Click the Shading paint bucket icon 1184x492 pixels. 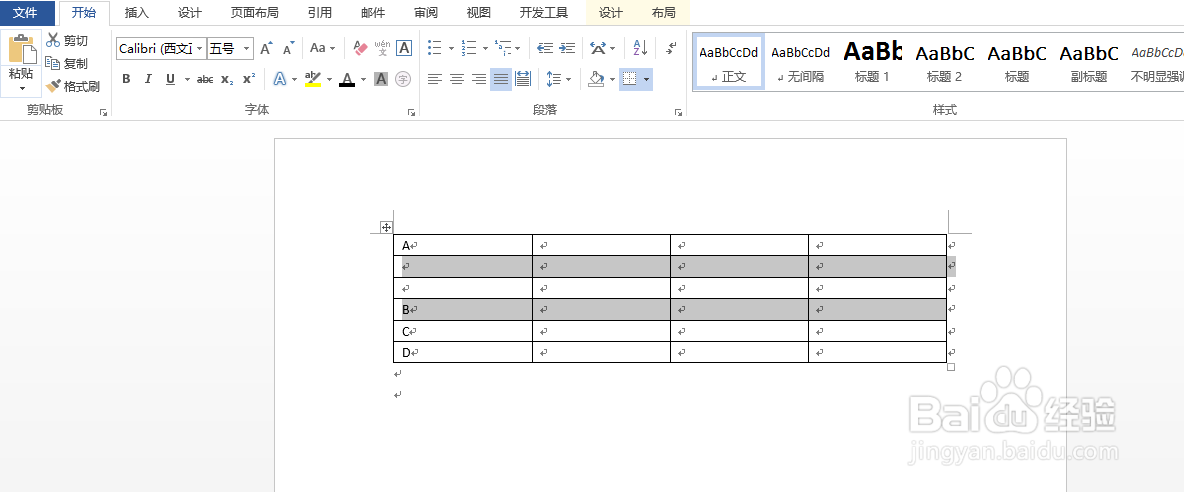[597, 78]
